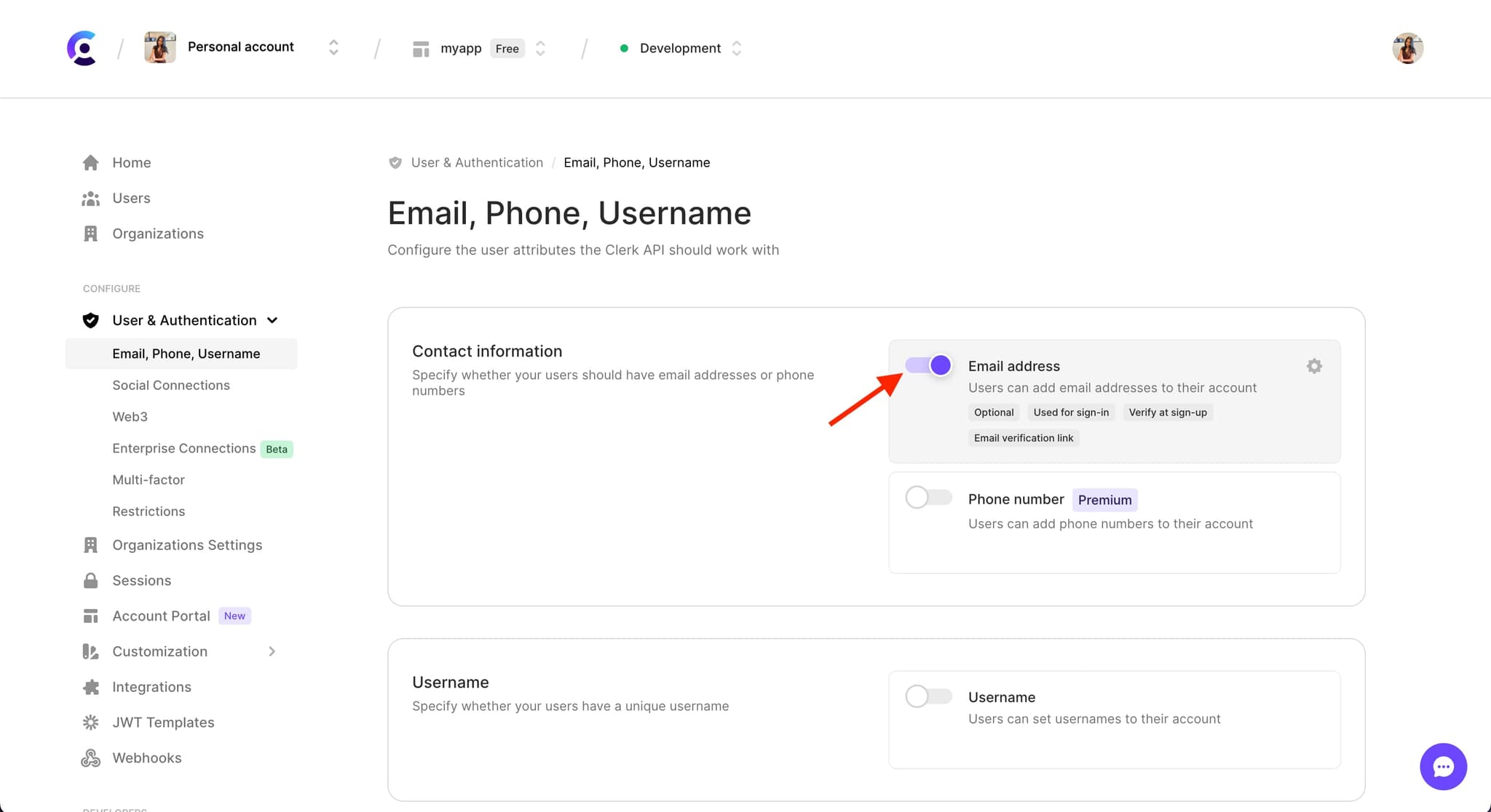Go to Home page

pos(132,162)
